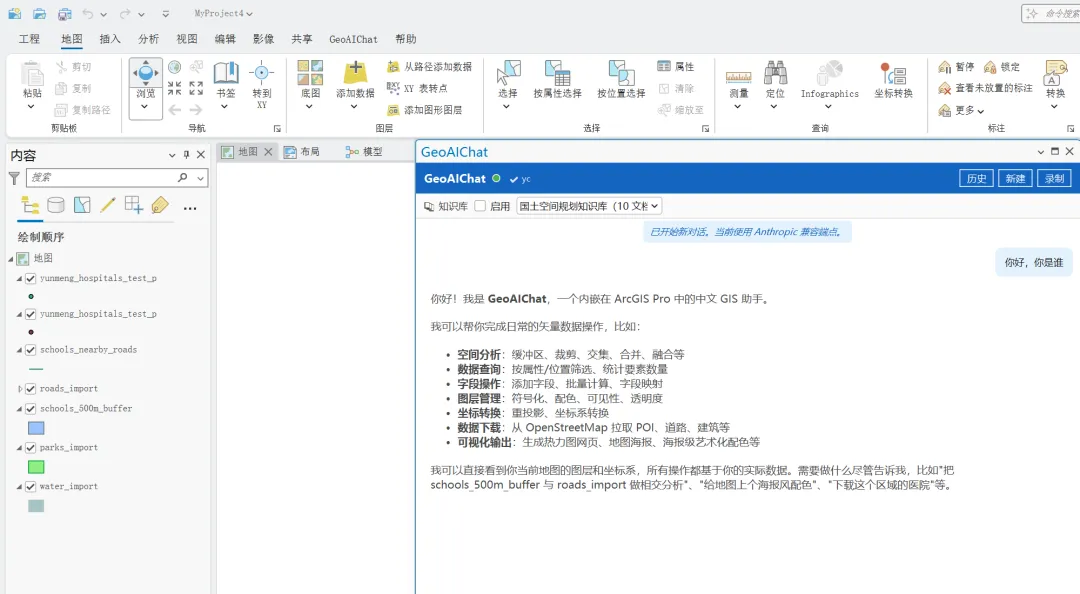Open the Insert (插入) ribbon tab

click(110, 39)
